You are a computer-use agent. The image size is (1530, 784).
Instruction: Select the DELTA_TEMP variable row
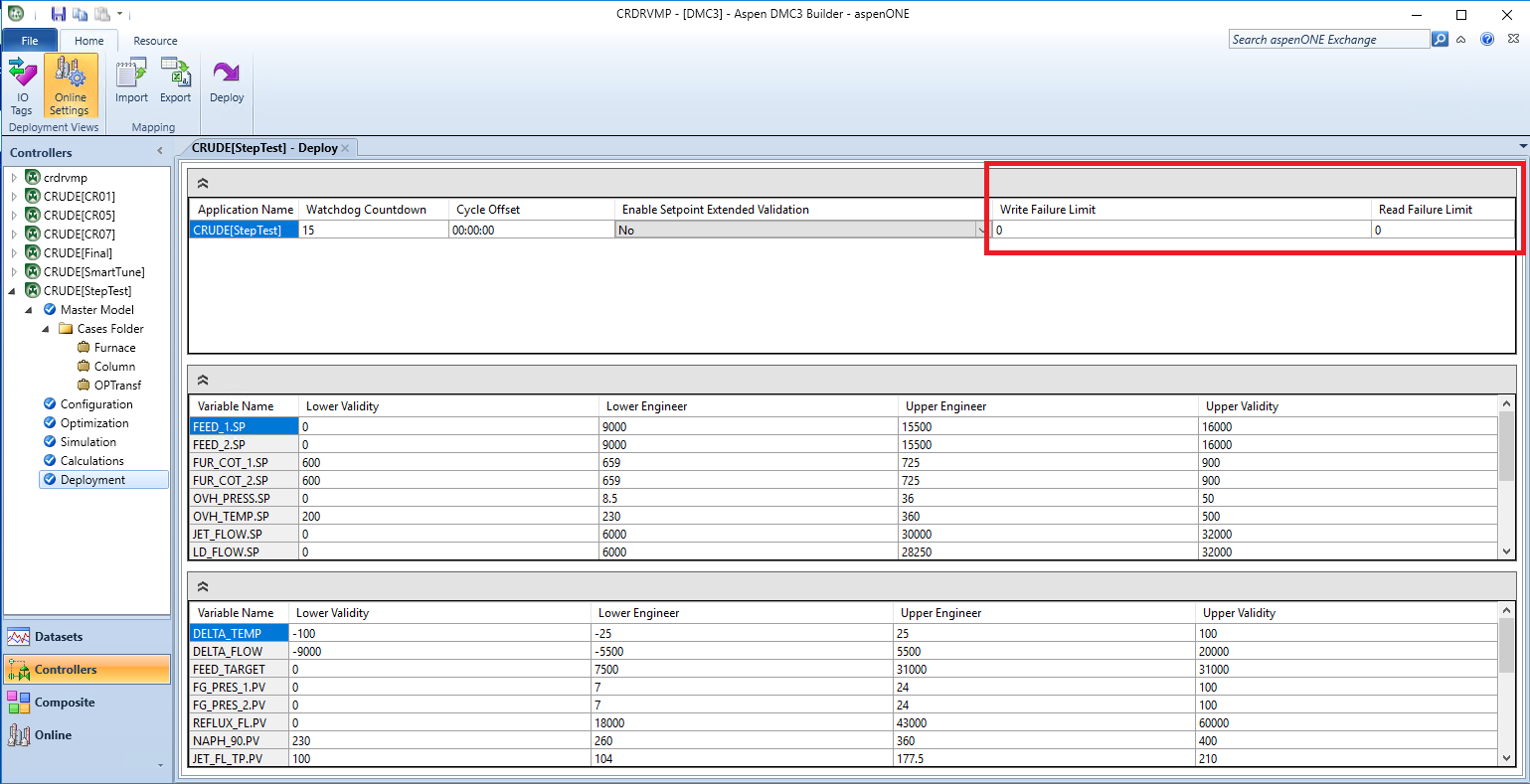(844, 633)
